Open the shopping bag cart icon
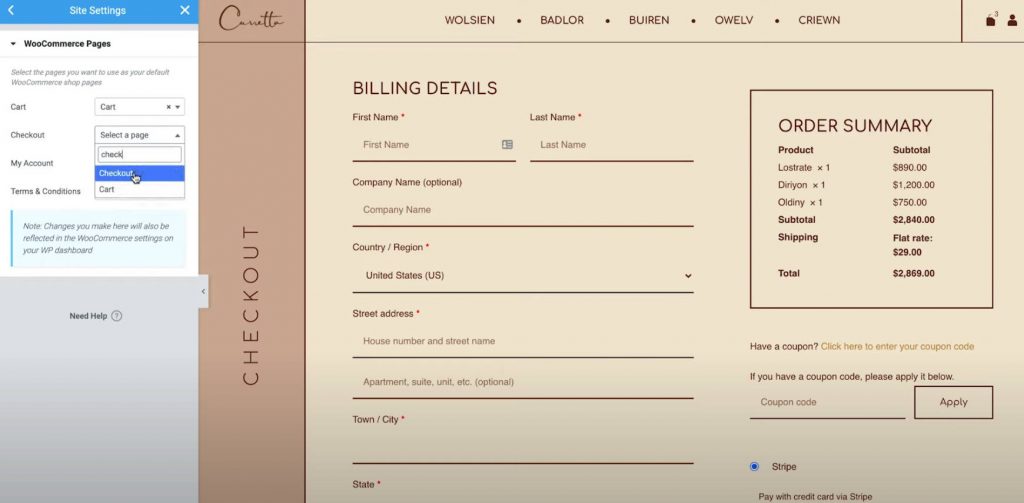 point(991,20)
